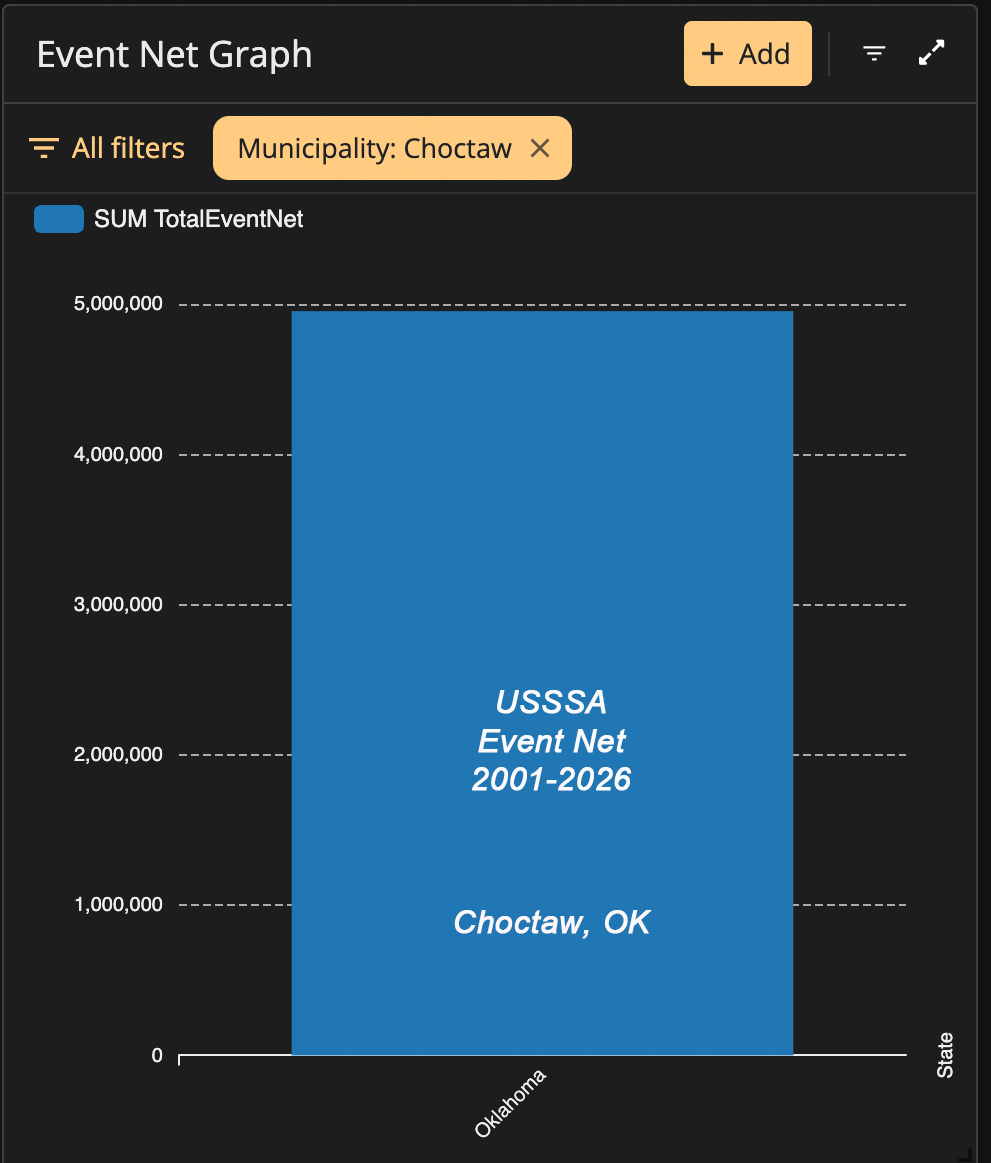Click the blue Oklahoma bar
The height and width of the screenshot is (1163, 991).
[x=542, y=682]
